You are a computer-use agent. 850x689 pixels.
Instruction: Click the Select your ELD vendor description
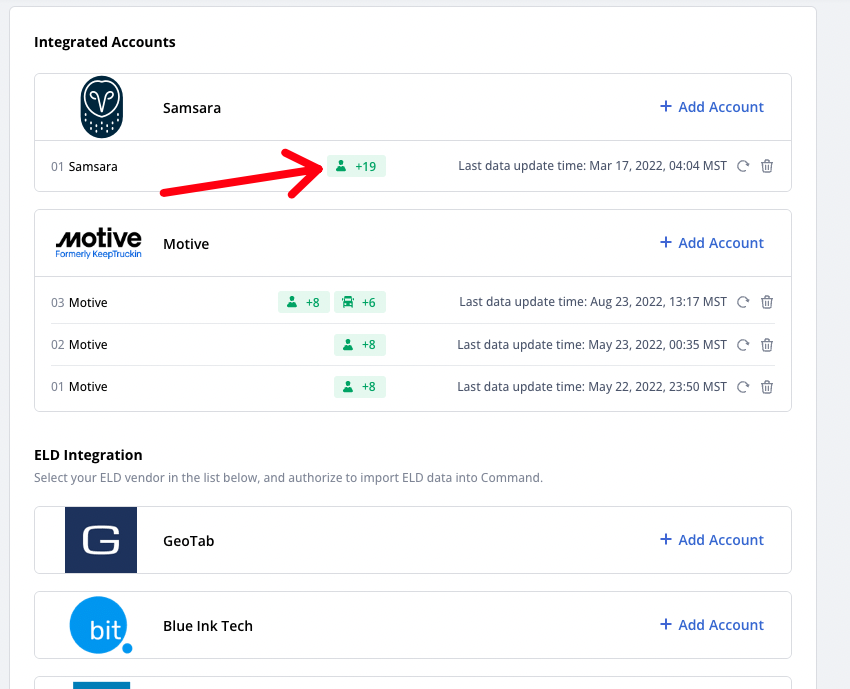click(x=288, y=478)
